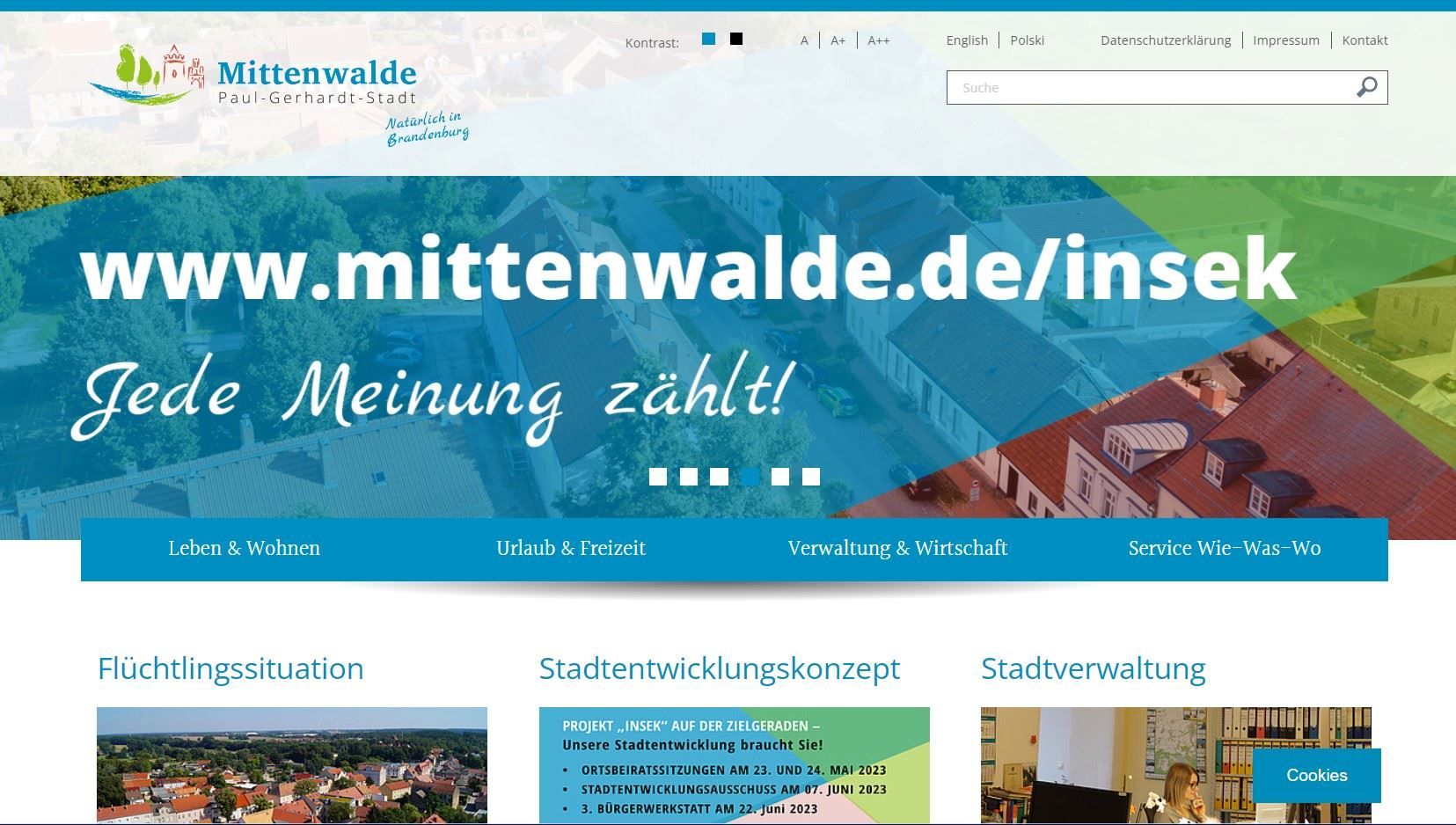Screen dimensions: 1456x825
Task: Click the Flüchtlingssituation aerial town thumbnail
Action: pyautogui.click(x=292, y=765)
